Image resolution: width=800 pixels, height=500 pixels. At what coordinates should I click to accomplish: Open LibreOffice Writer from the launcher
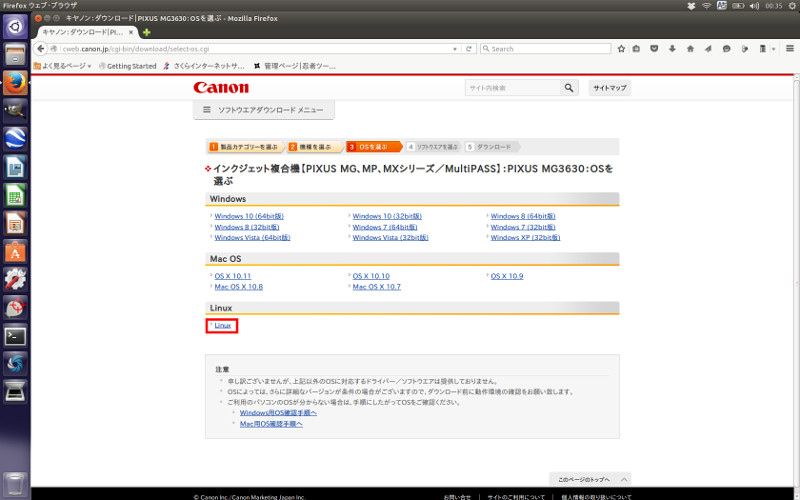tap(15, 167)
